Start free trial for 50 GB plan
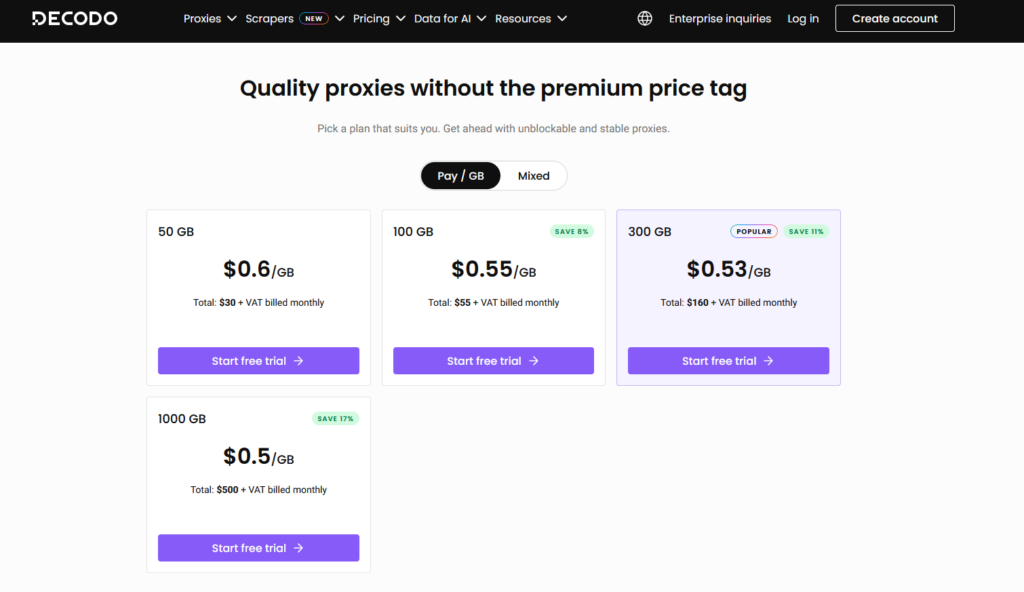This screenshot has height=592, width=1024. pos(258,361)
